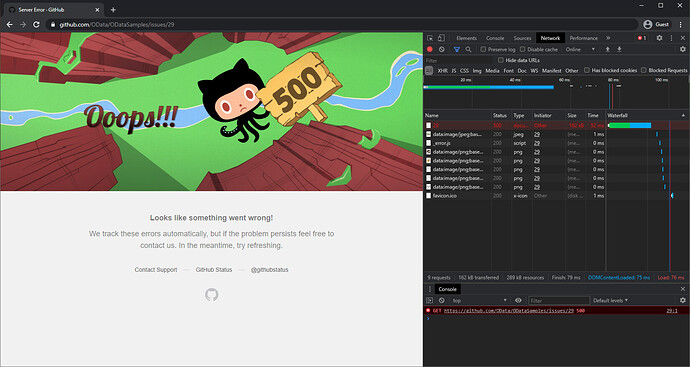Click the network Filter text field
Viewport: 690px width, 367px height.
459,61
